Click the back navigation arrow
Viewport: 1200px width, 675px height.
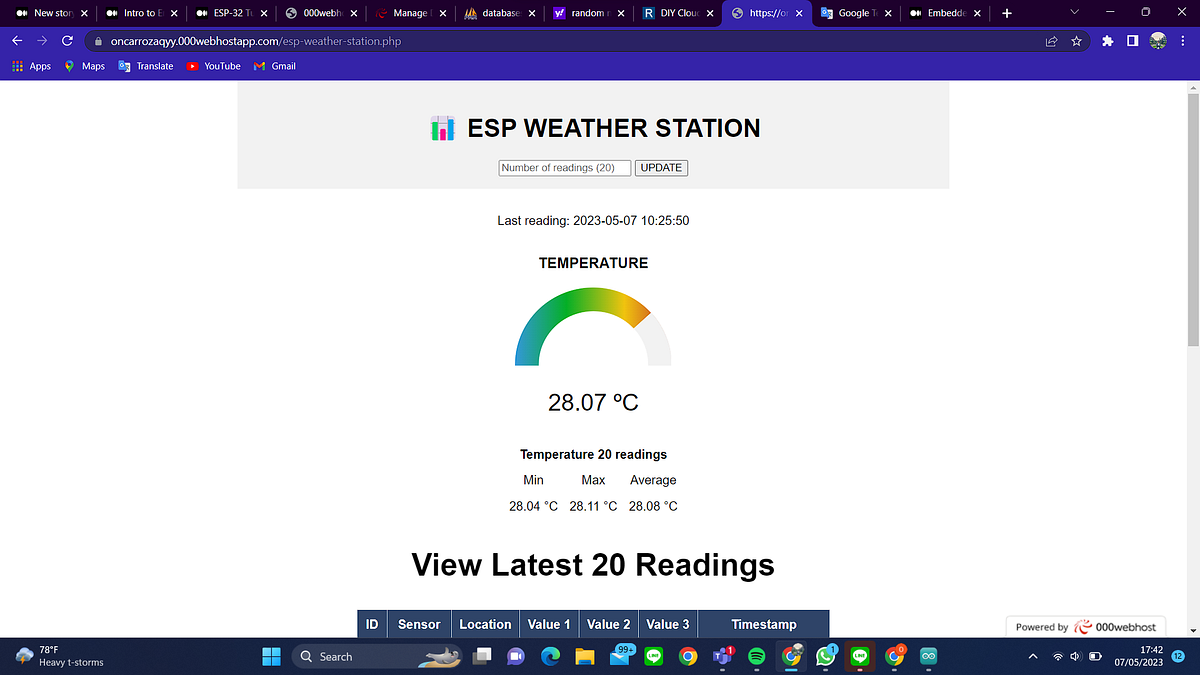tap(16, 41)
